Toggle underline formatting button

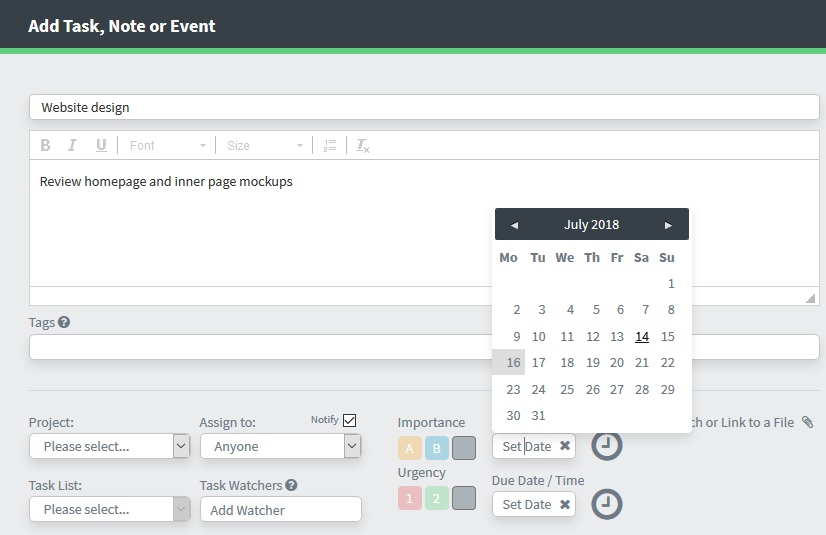click(x=101, y=145)
